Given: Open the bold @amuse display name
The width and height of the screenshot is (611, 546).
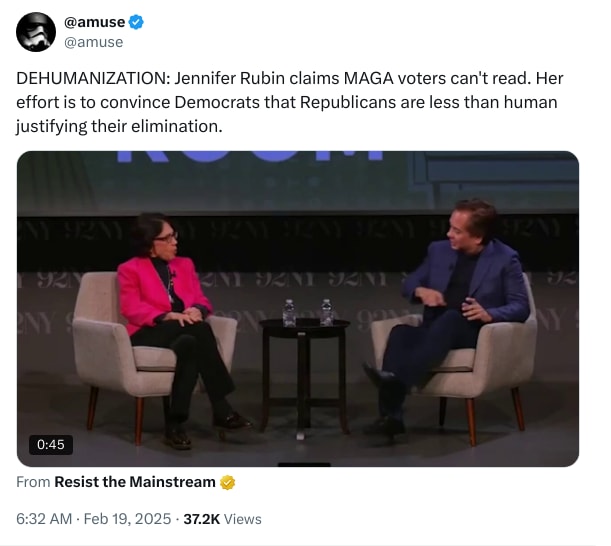Looking at the screenshot, I should point(94,22).
